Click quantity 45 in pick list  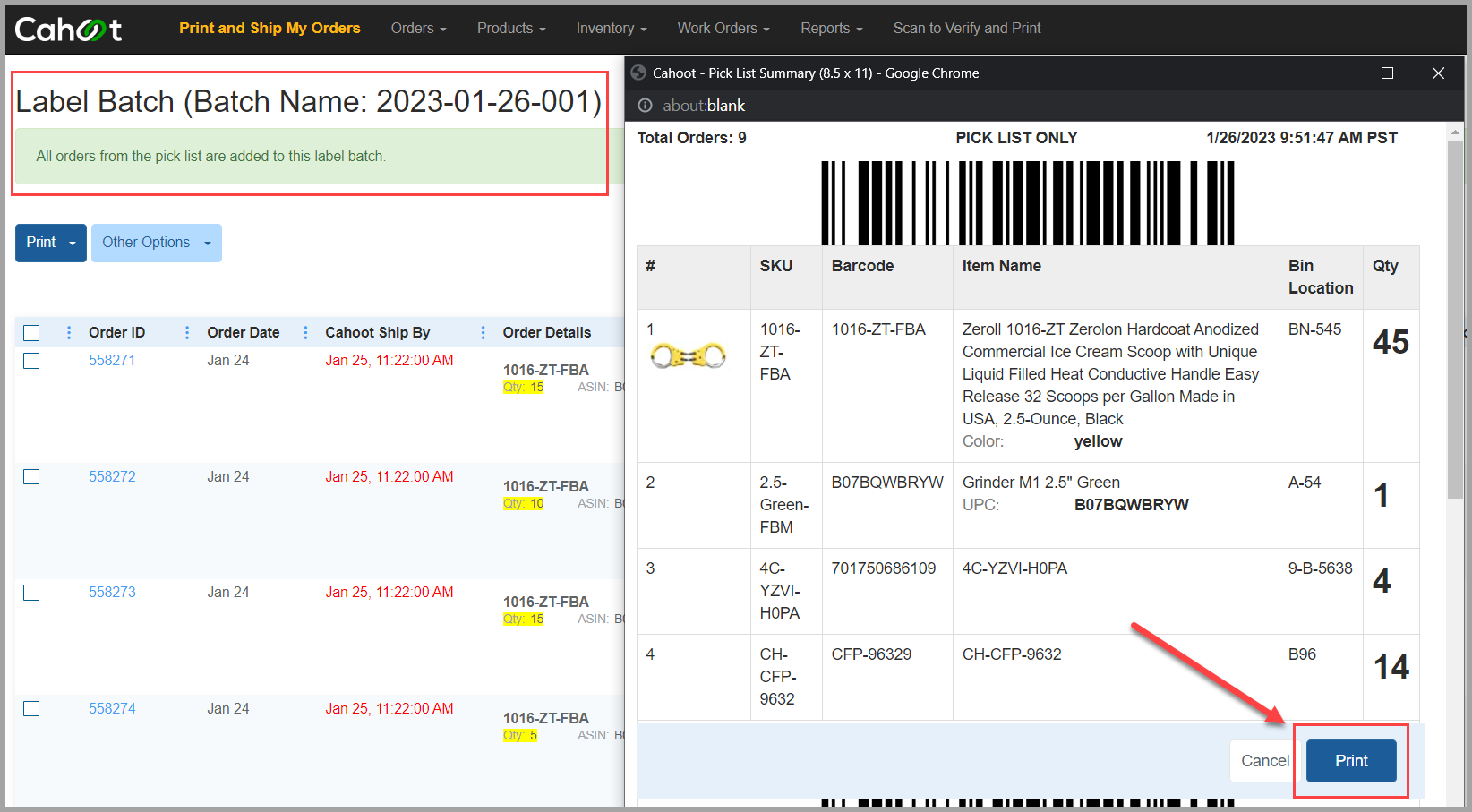(x=1391, y=342)
